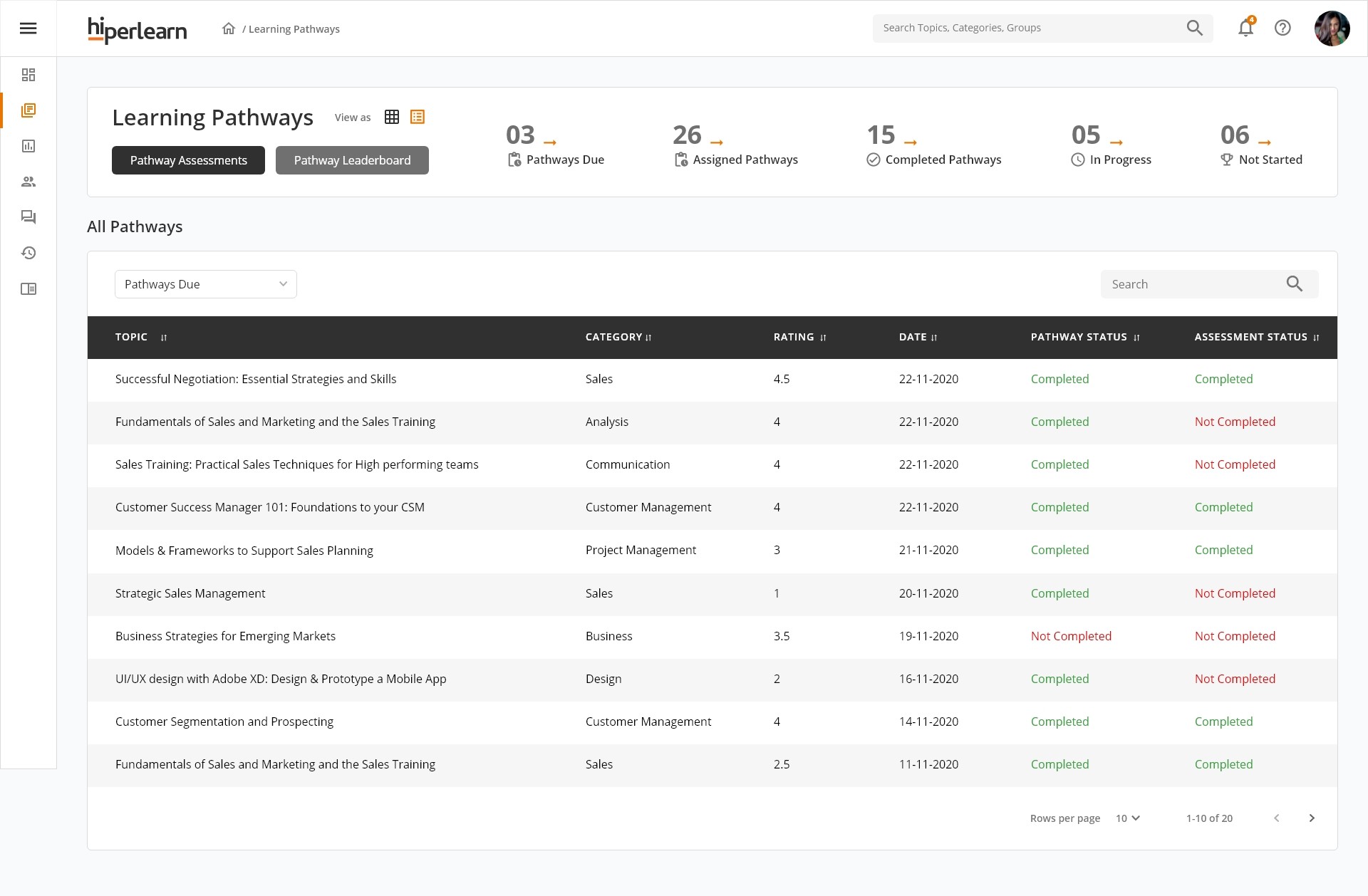Open the 26 Assigned Pathways stat
The height and width of the screenshot is (896, 1368).
(x=735, y=145)
